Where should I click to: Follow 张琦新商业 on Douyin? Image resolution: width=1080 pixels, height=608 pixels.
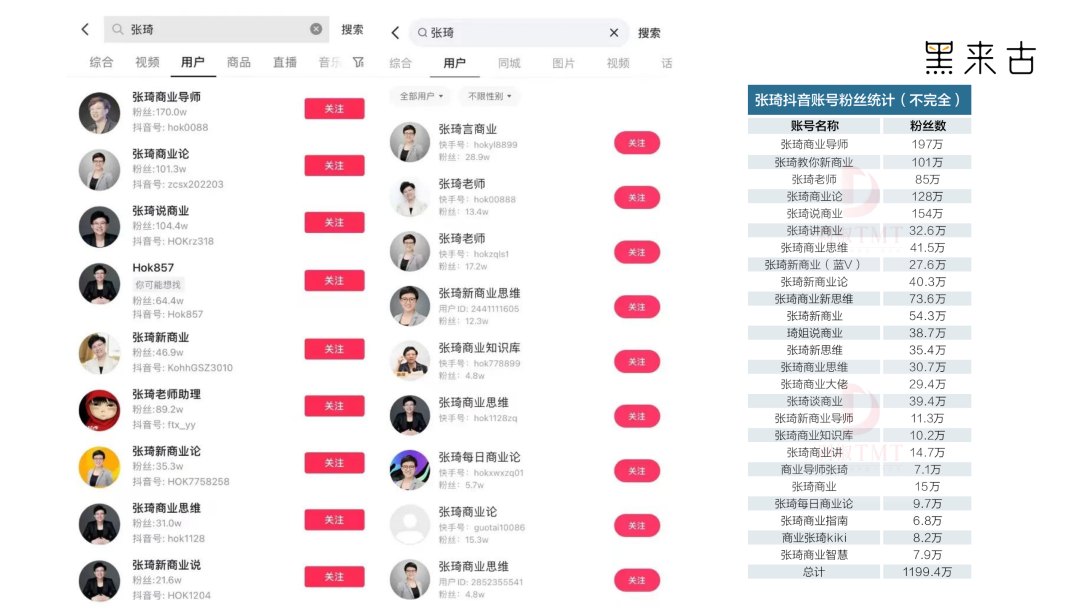(334, 349)
